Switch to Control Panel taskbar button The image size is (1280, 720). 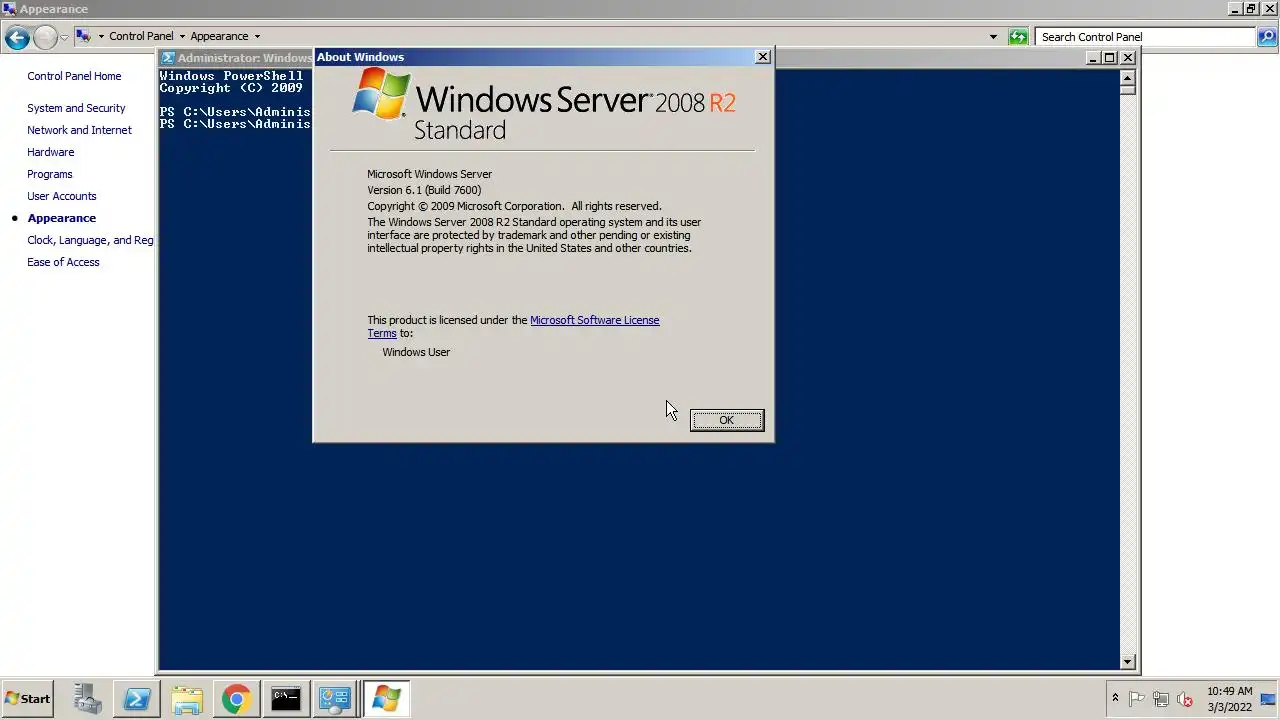pyautogui.click(x=335, y=699)
